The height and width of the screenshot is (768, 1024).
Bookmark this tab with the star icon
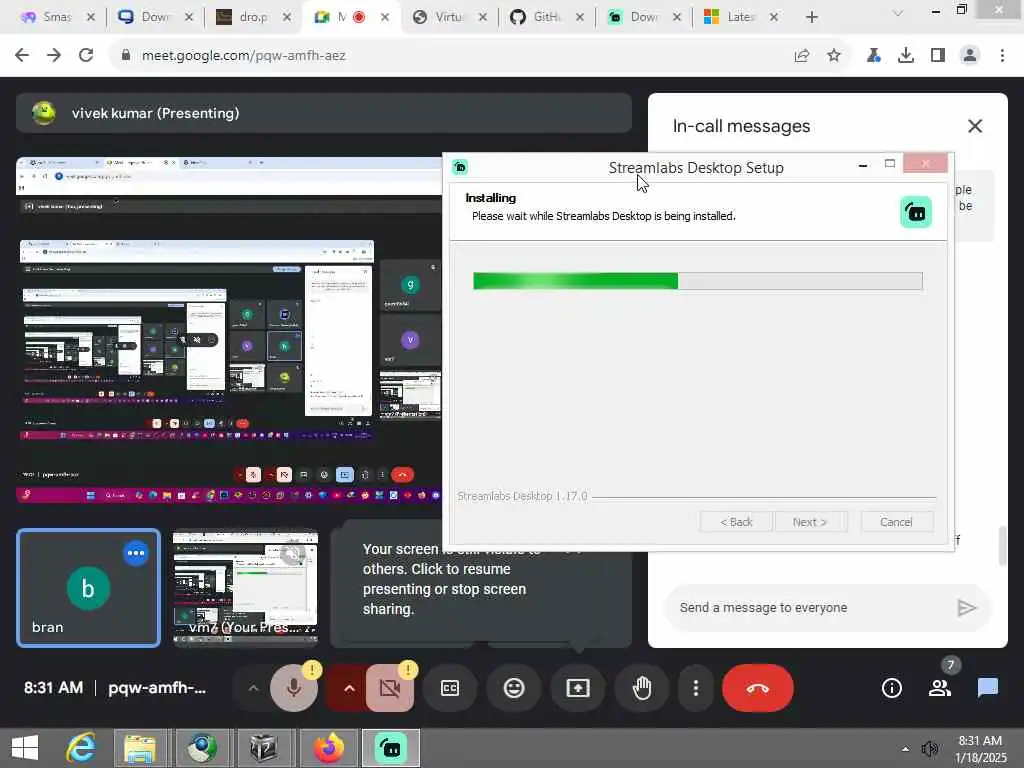(833, 56)
